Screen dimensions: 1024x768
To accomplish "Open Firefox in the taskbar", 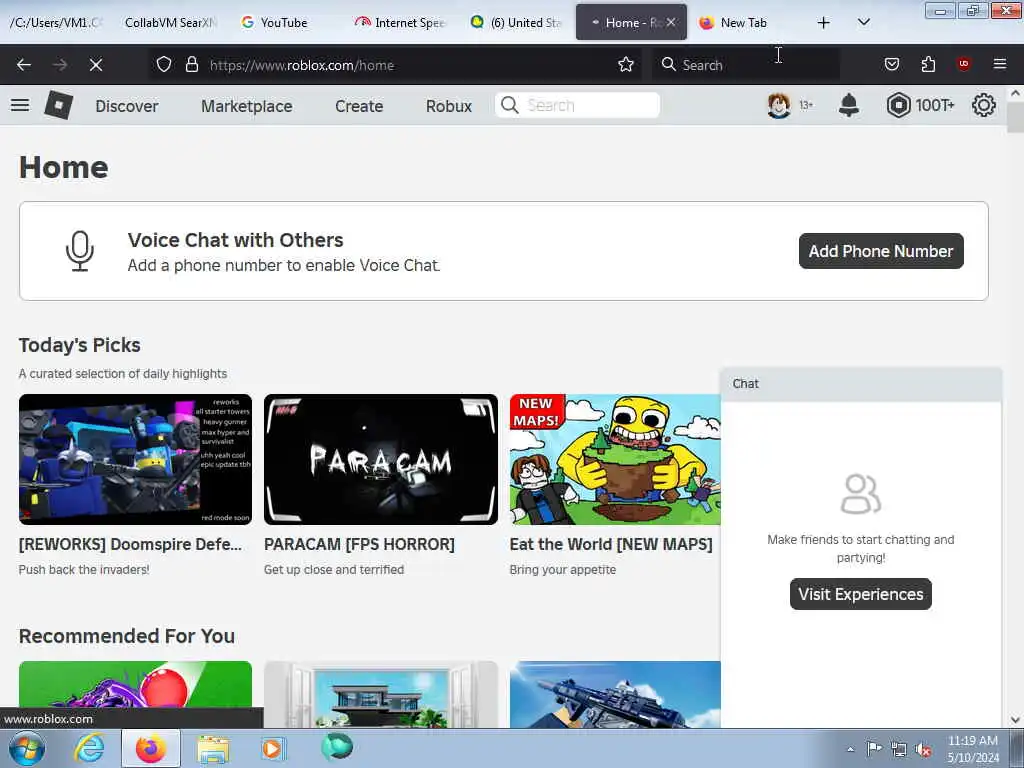I will pyautogui.click(x=151, y=748).
